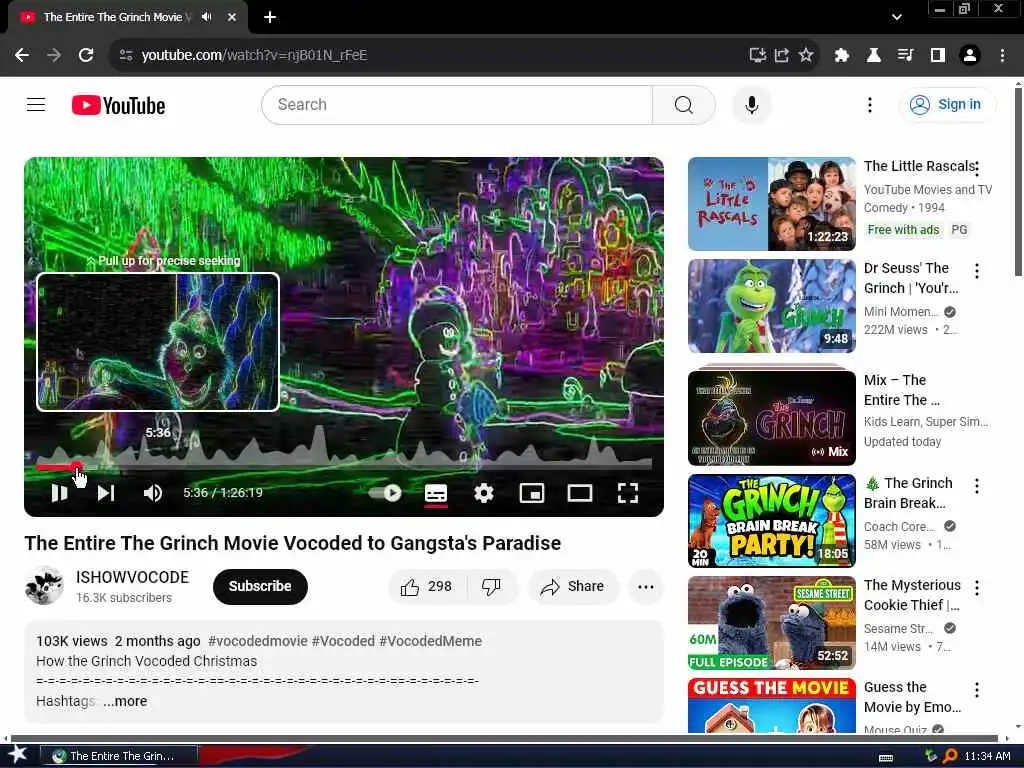Open Guess the Movie by Emoji video

[771, 705]
